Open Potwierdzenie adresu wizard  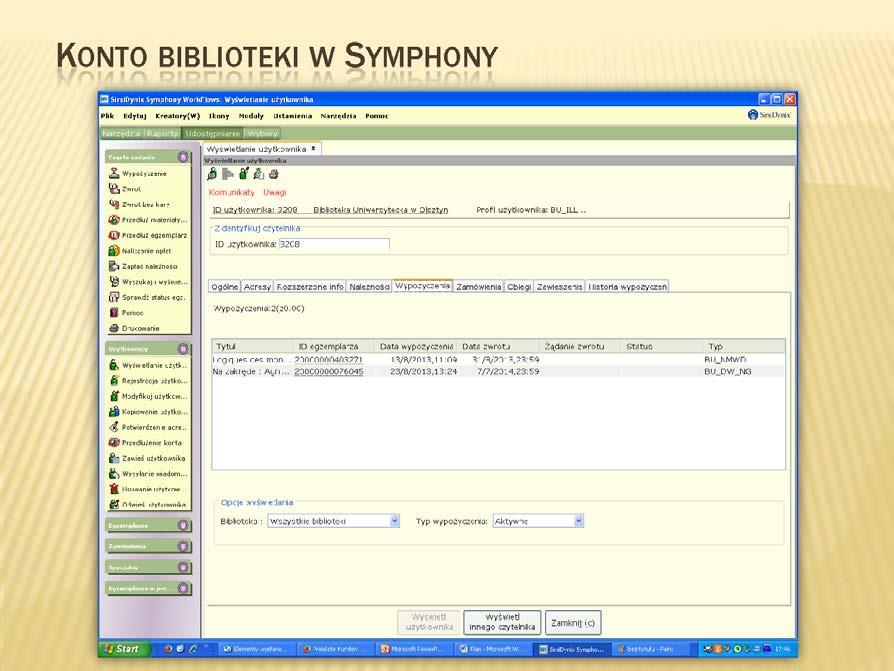coord(148,427)
